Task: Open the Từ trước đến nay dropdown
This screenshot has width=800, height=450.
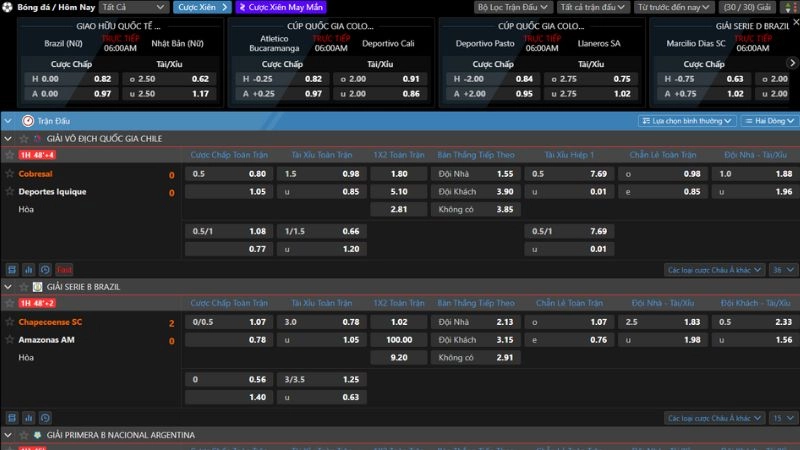Action: point(673,7)
